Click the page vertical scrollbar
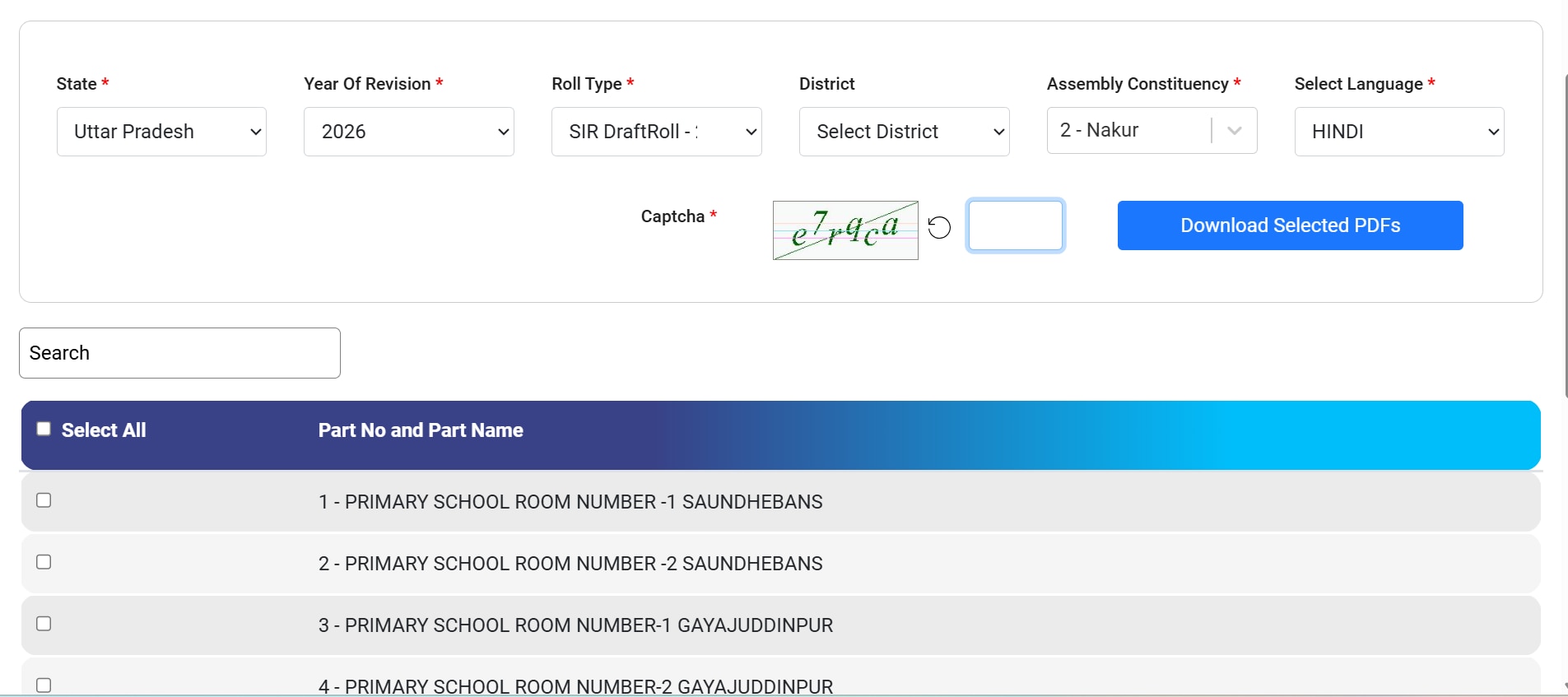This screenshot has width=1568, height=697. coord(1565,247)
